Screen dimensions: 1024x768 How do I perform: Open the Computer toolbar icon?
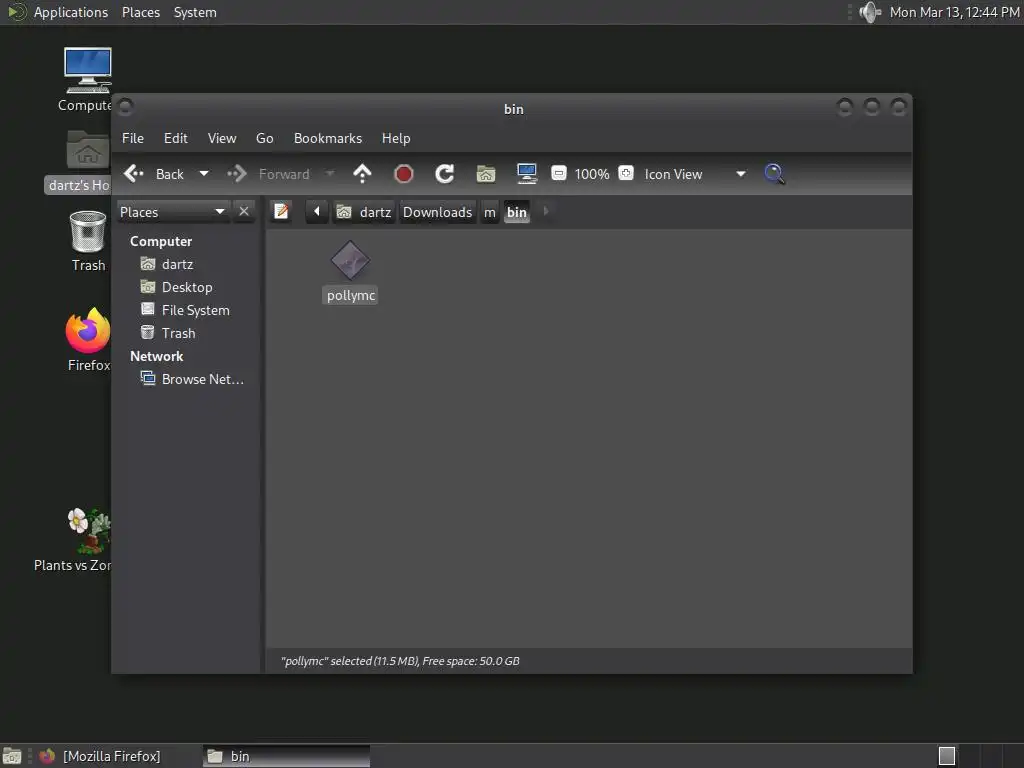pyautogui.click(x=526, y=173)
